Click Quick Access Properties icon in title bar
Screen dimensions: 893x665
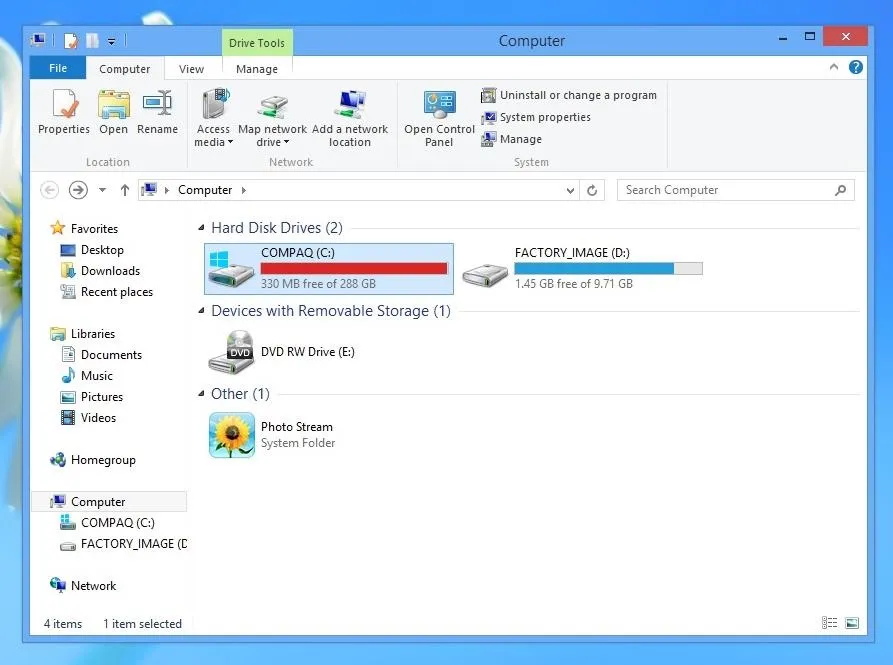(x=71, y=41)
